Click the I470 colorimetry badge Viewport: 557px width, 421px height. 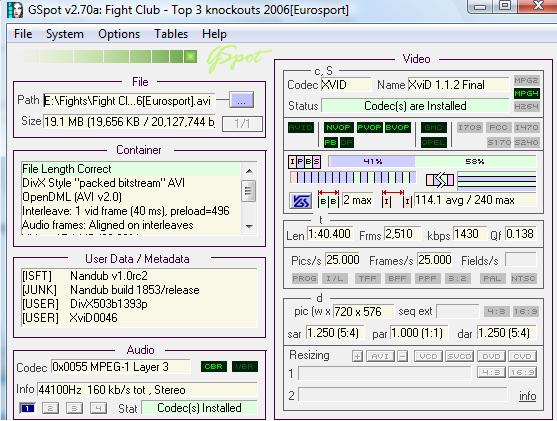[526, 128]
